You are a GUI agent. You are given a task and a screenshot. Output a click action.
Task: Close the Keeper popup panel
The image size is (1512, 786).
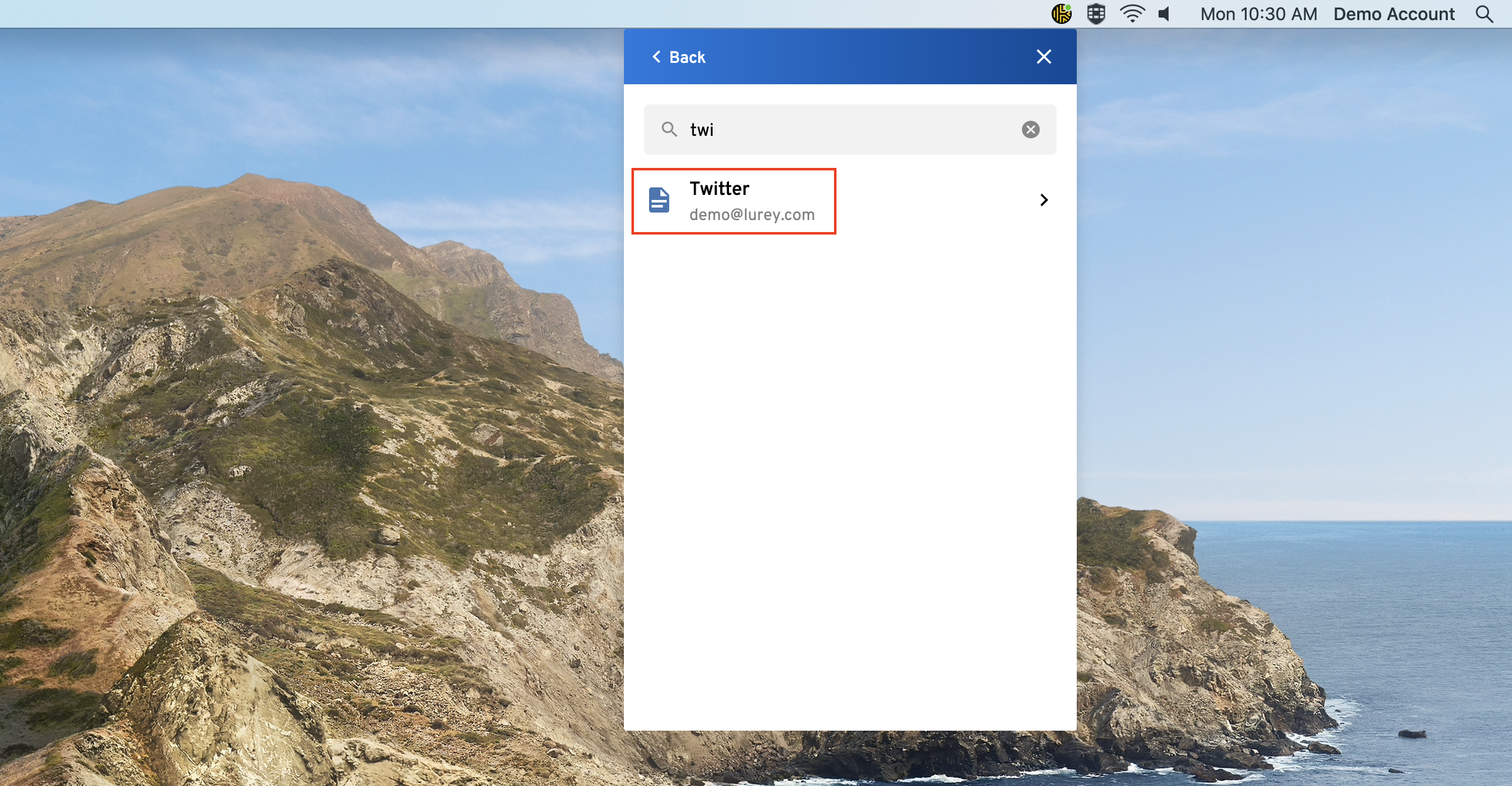tap(1043, 57)
